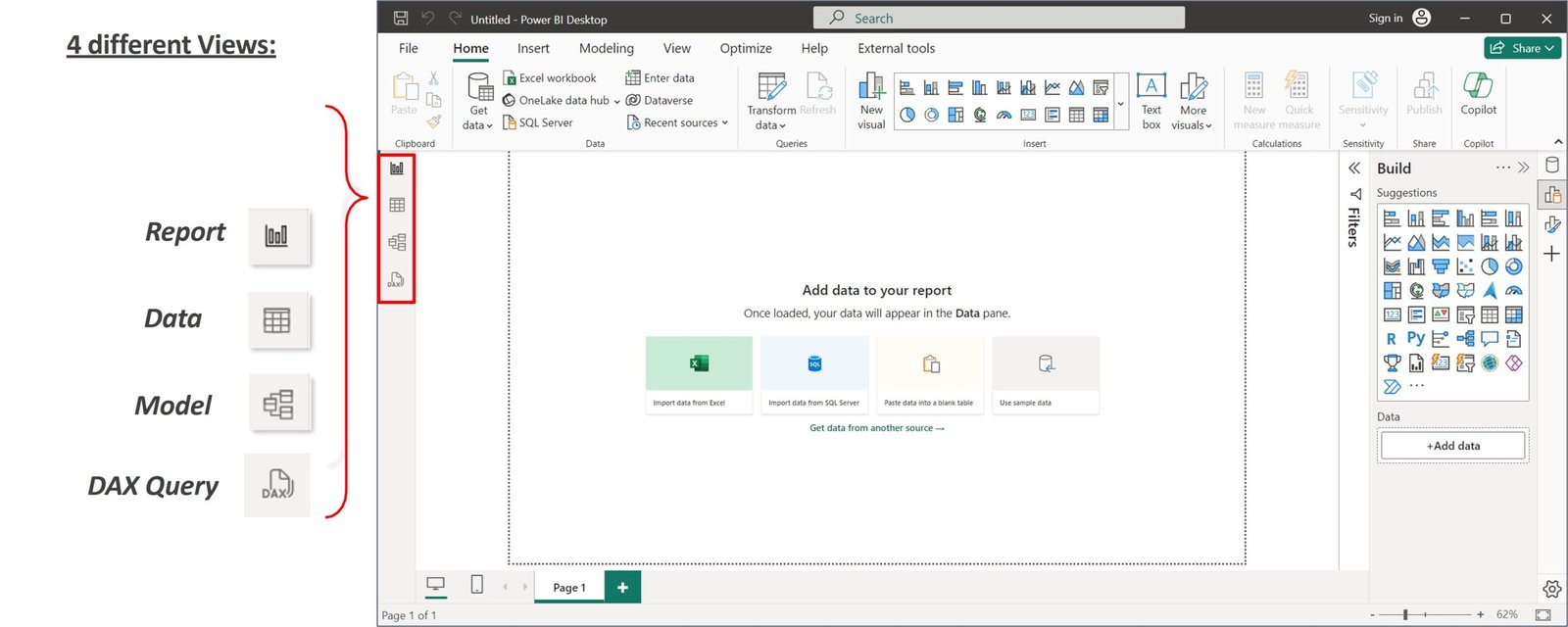Image resolution: width=1568 pixels, height=627 pixels.
Task: Open the Data pane cylinder icon on right rail
Action: coord(1552,165)
